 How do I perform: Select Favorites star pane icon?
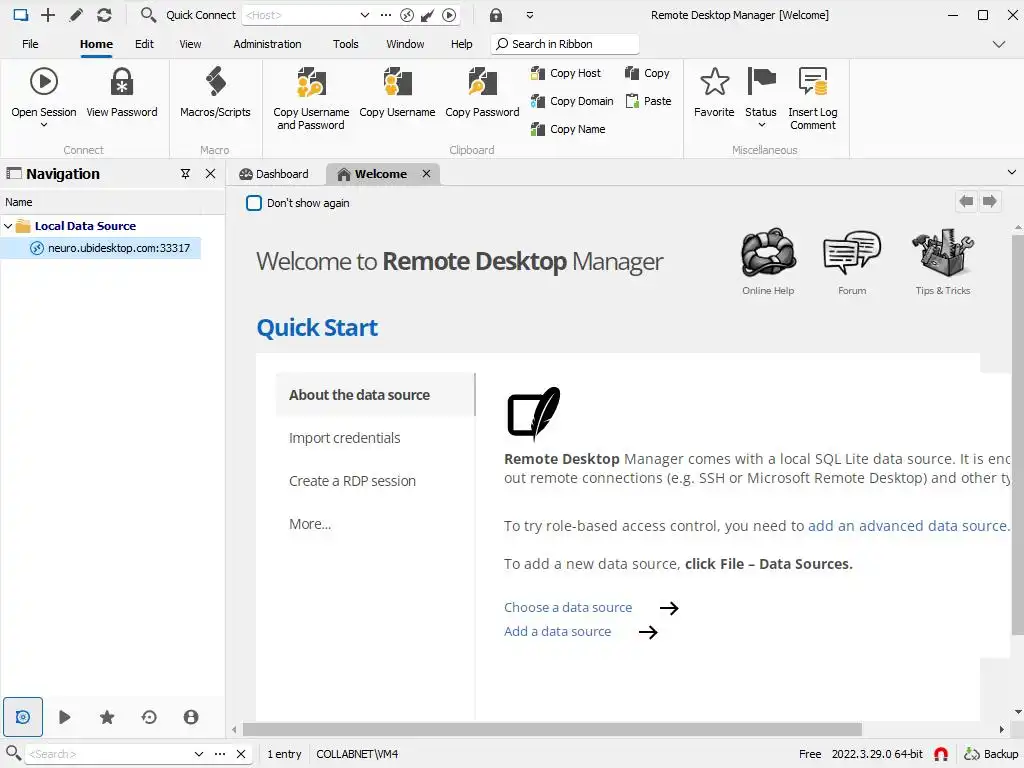[107, 717]
